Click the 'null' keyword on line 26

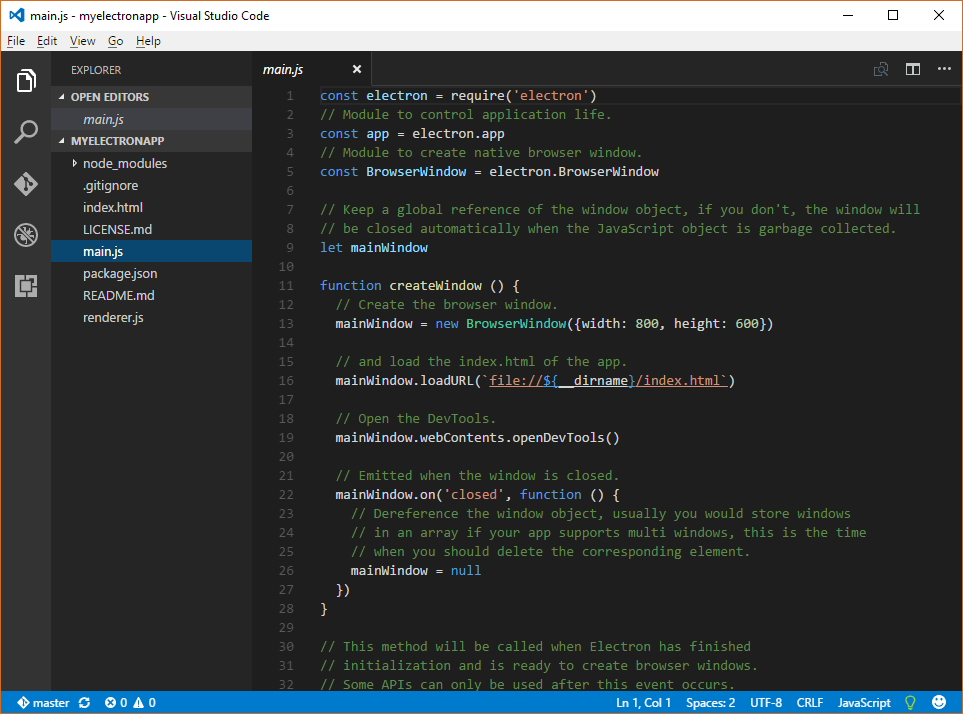(x=466, y=571)
